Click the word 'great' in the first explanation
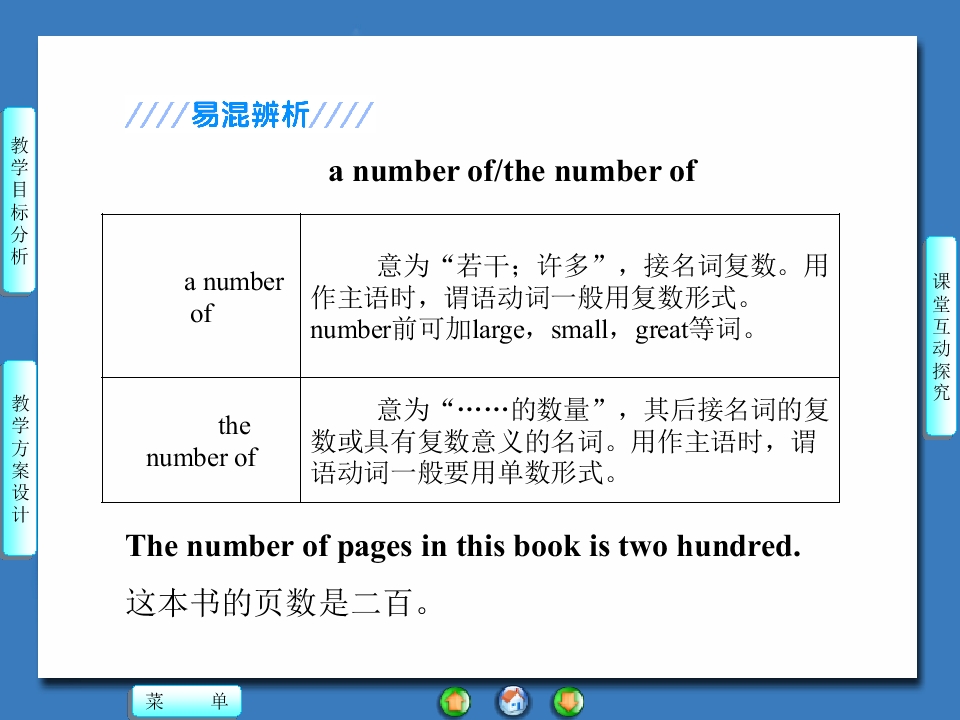Viewport: 960px width, 720px height. (661, 330)
